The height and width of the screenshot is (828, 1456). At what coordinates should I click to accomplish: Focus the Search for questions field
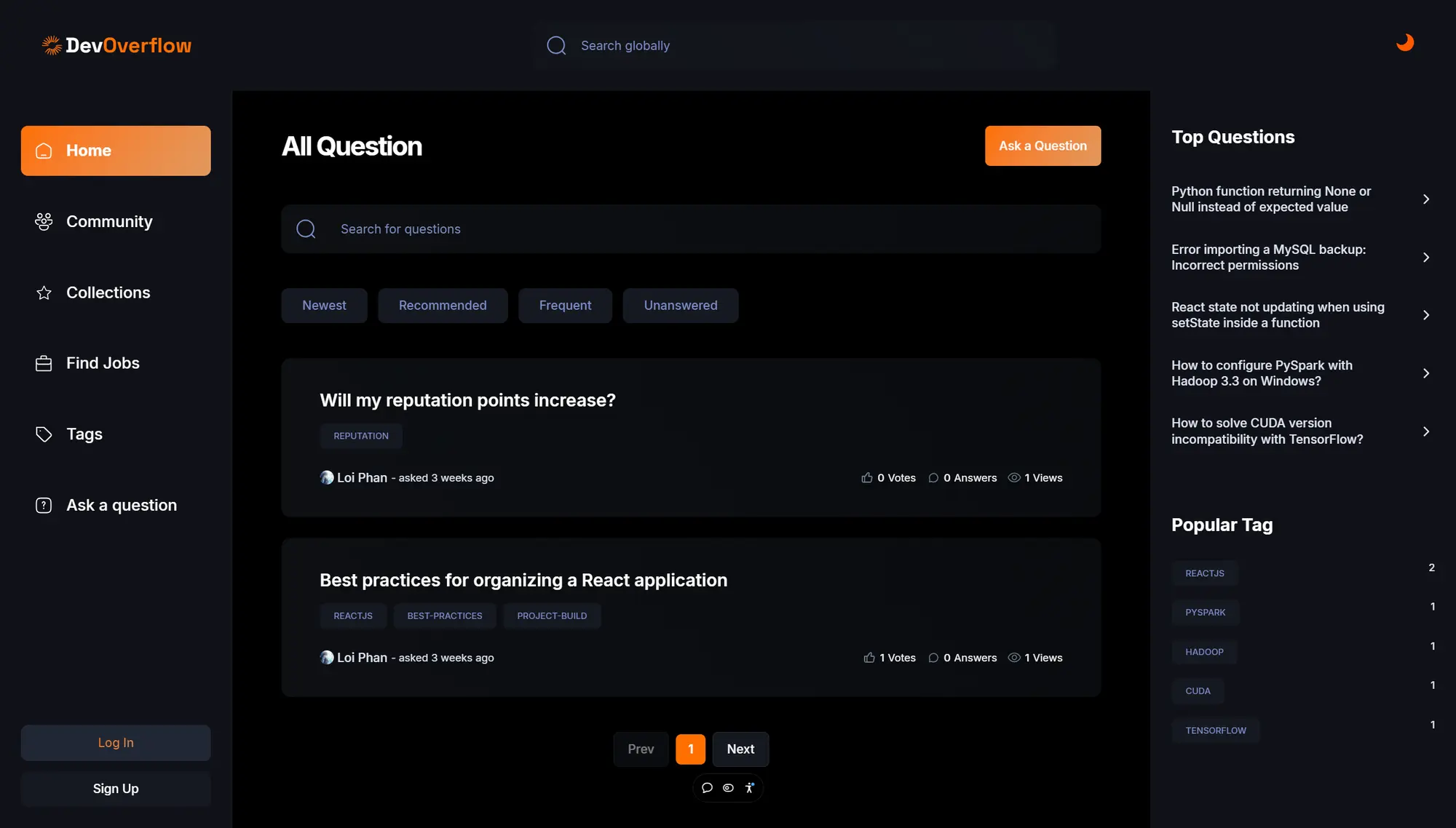[x=692, y=229]
